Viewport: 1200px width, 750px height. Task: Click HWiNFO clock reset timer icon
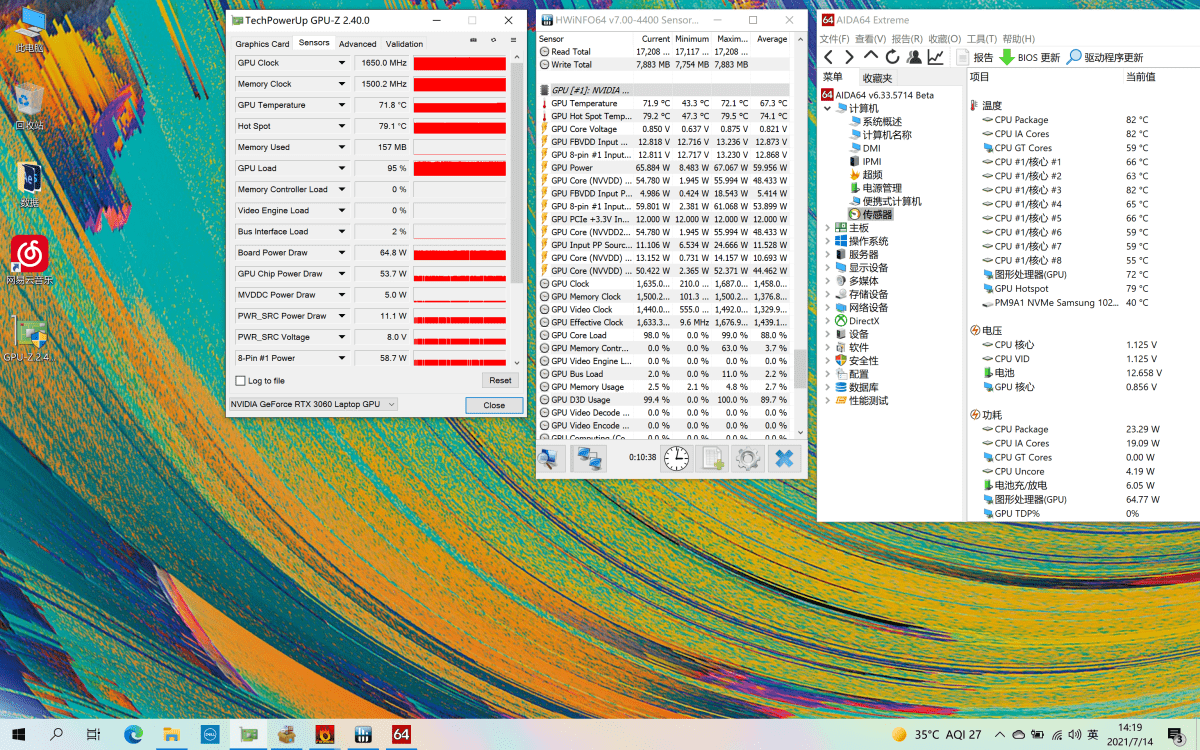[x=676, y=459]
